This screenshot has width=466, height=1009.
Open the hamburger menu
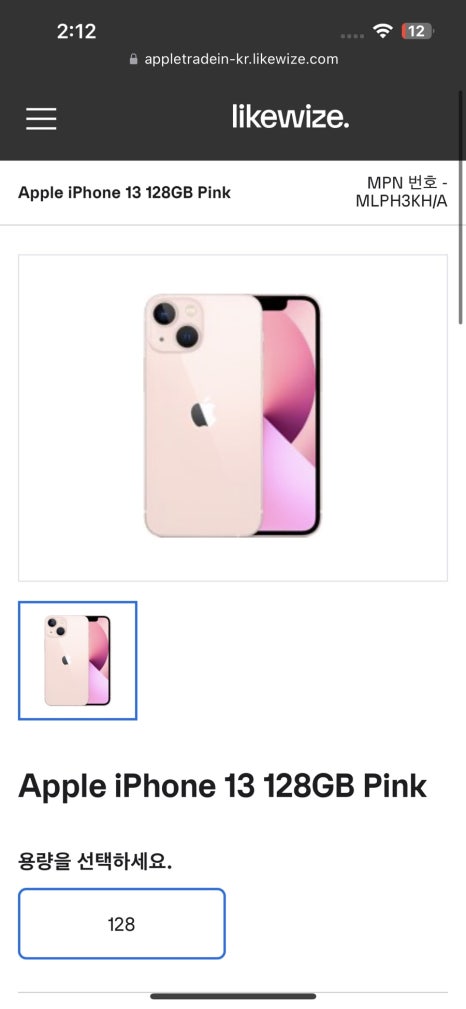click(x=41, y=119)
